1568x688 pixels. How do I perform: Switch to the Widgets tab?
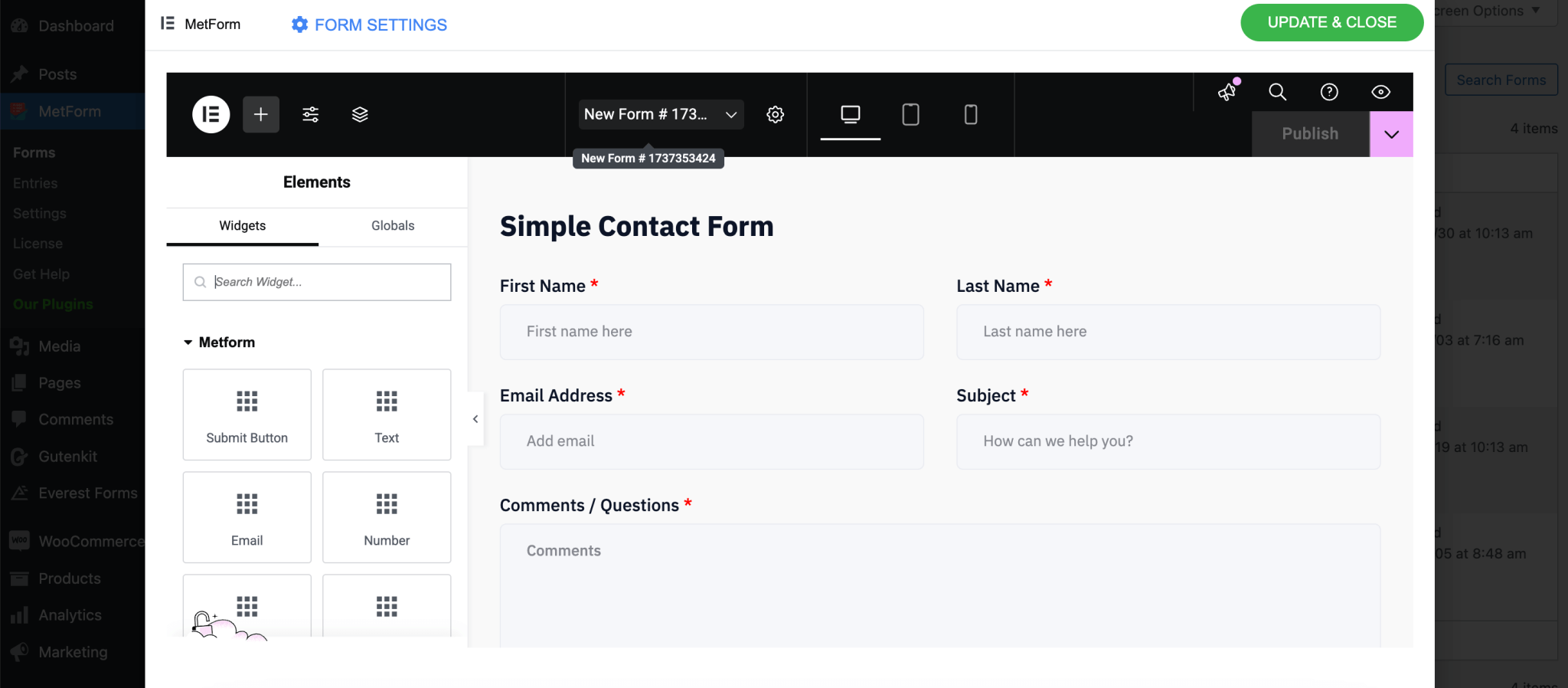242,225
